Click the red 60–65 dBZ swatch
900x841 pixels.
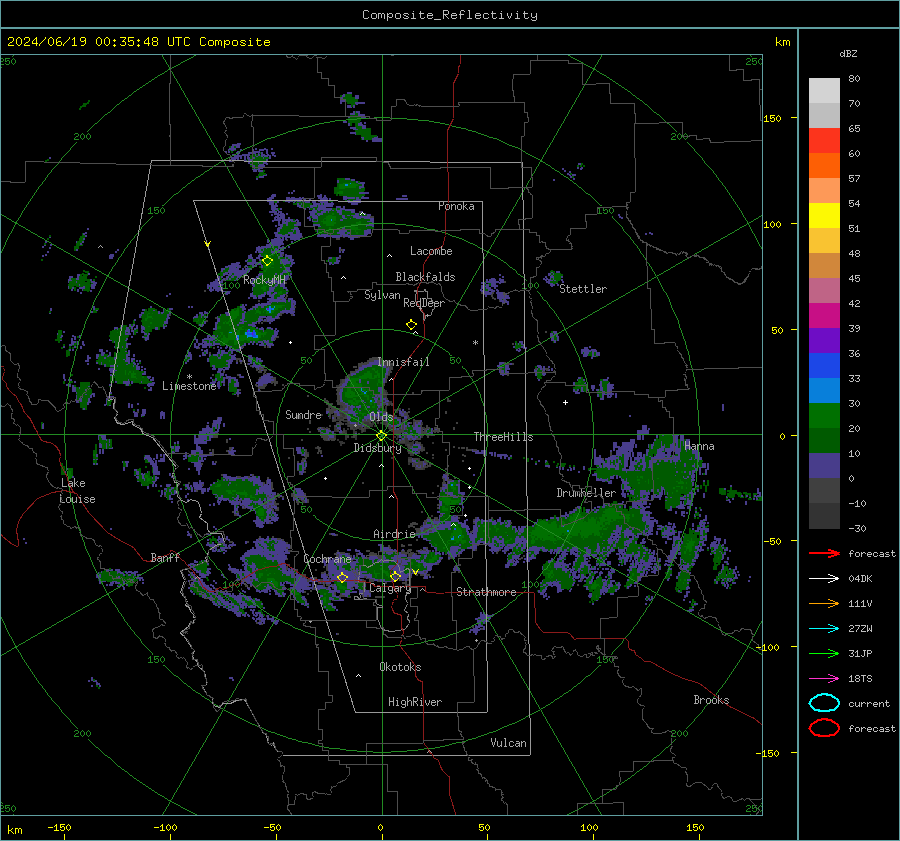pyautogui.click(x=824, y=141)
